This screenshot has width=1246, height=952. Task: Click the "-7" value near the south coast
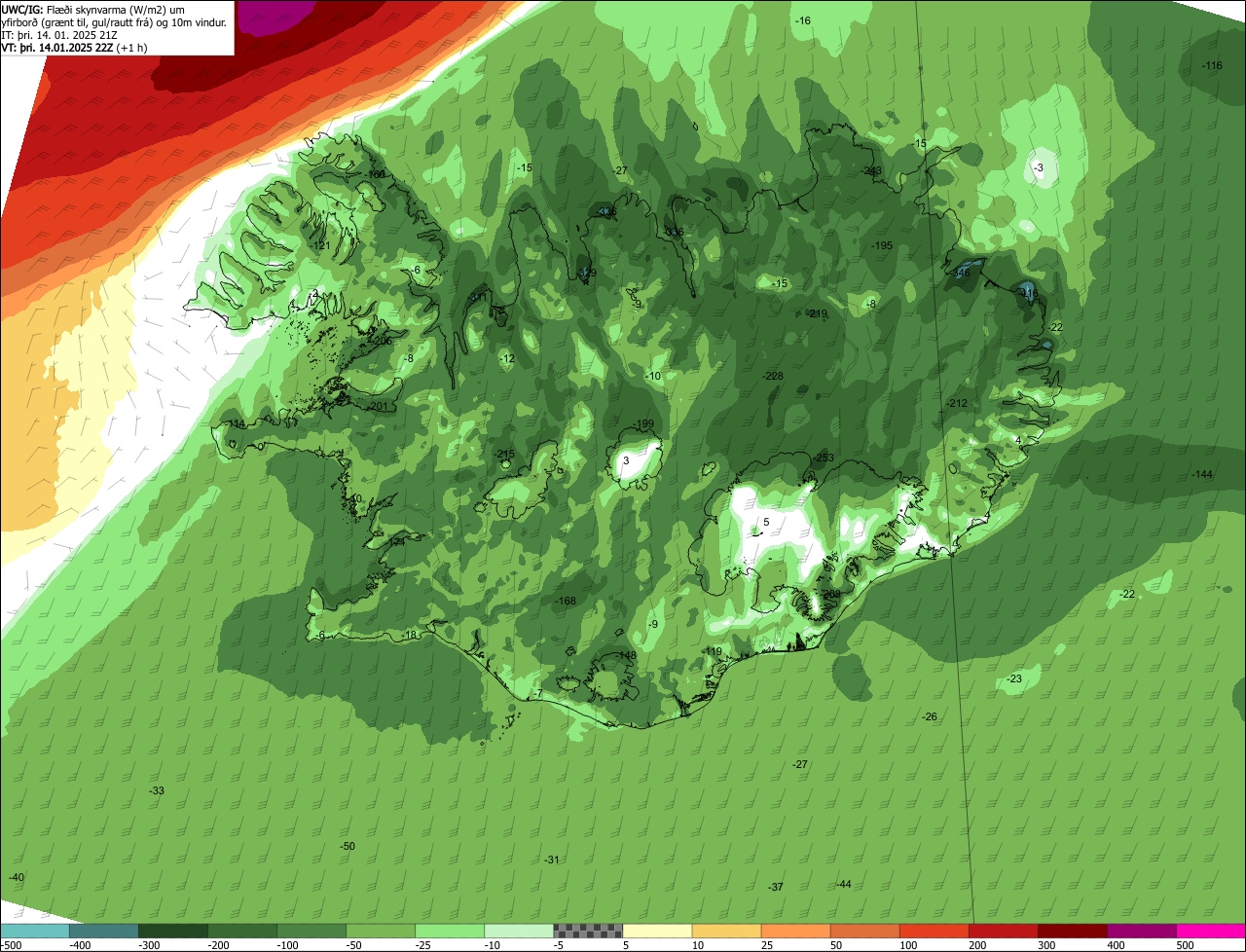tap(538, 693)
